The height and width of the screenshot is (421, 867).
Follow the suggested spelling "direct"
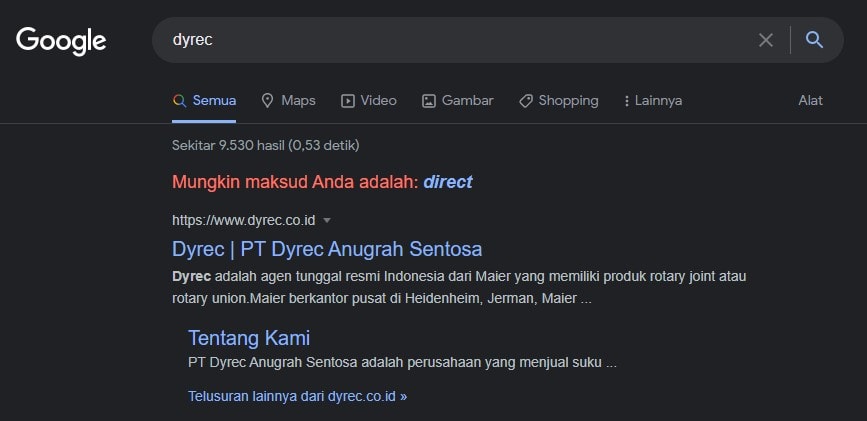click(x=447, y=182)
